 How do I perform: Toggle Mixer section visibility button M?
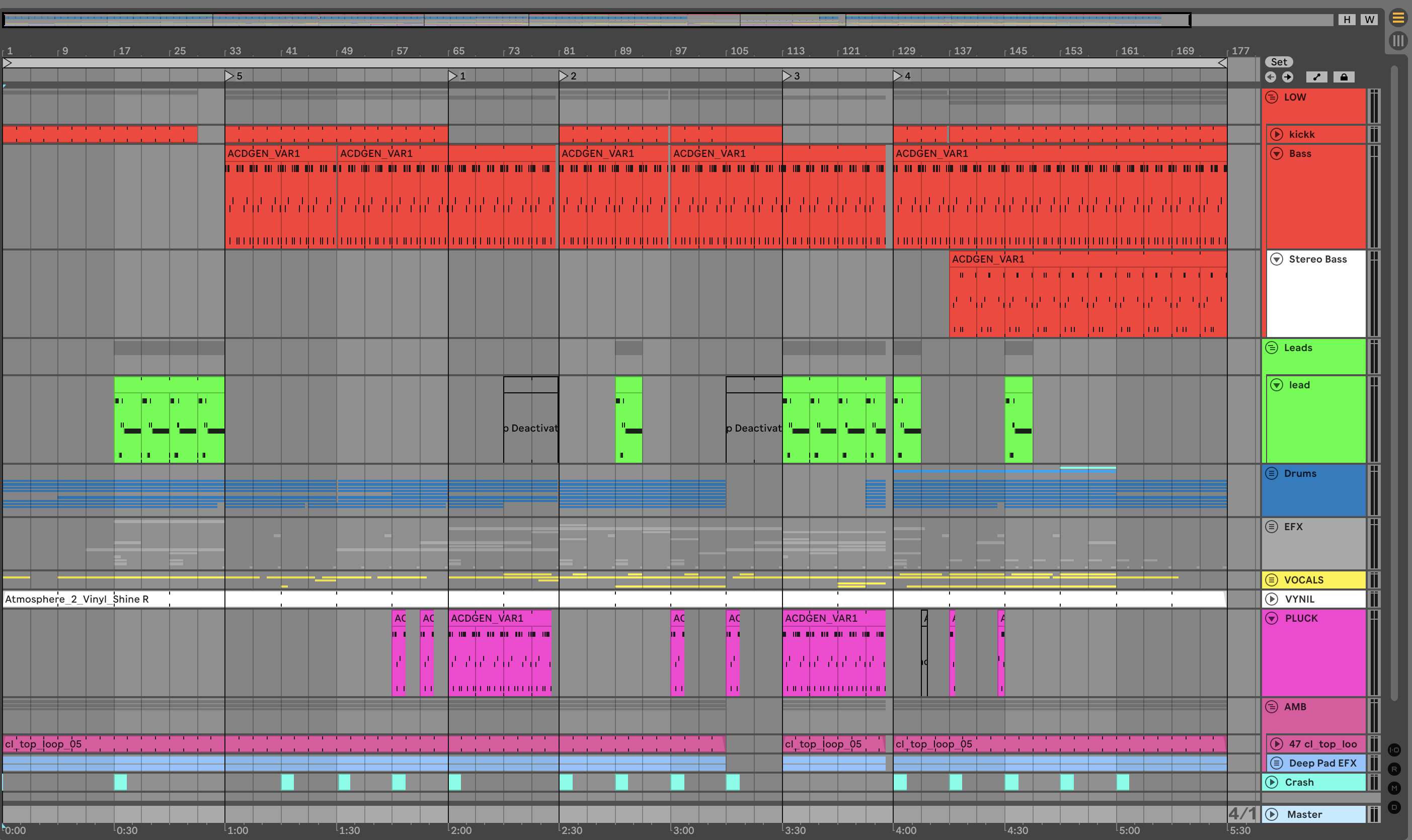[x=1394, y=789]
